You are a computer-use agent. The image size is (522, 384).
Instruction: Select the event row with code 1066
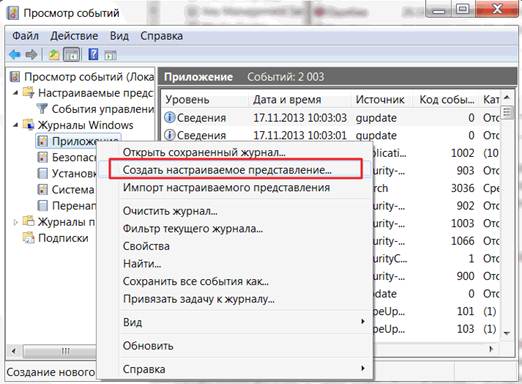pyautogui.click(x=436, y=241)
